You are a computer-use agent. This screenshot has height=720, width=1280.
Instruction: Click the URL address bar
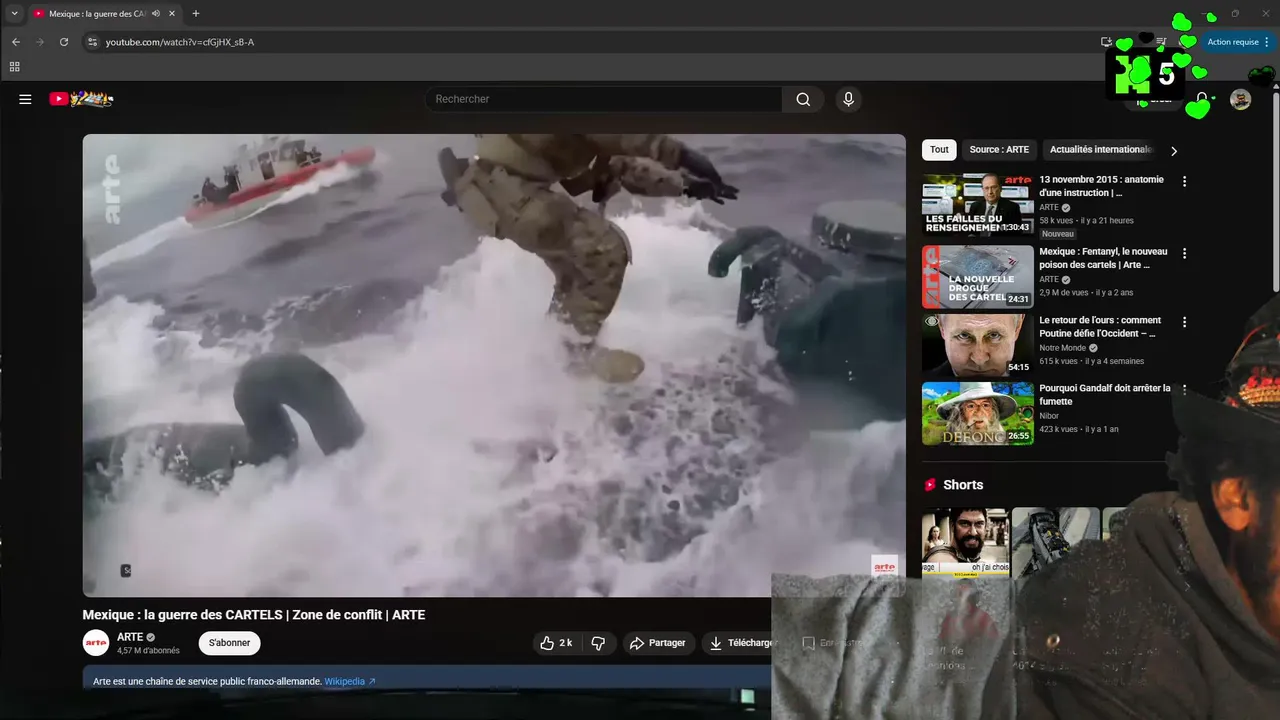[590, 42]
